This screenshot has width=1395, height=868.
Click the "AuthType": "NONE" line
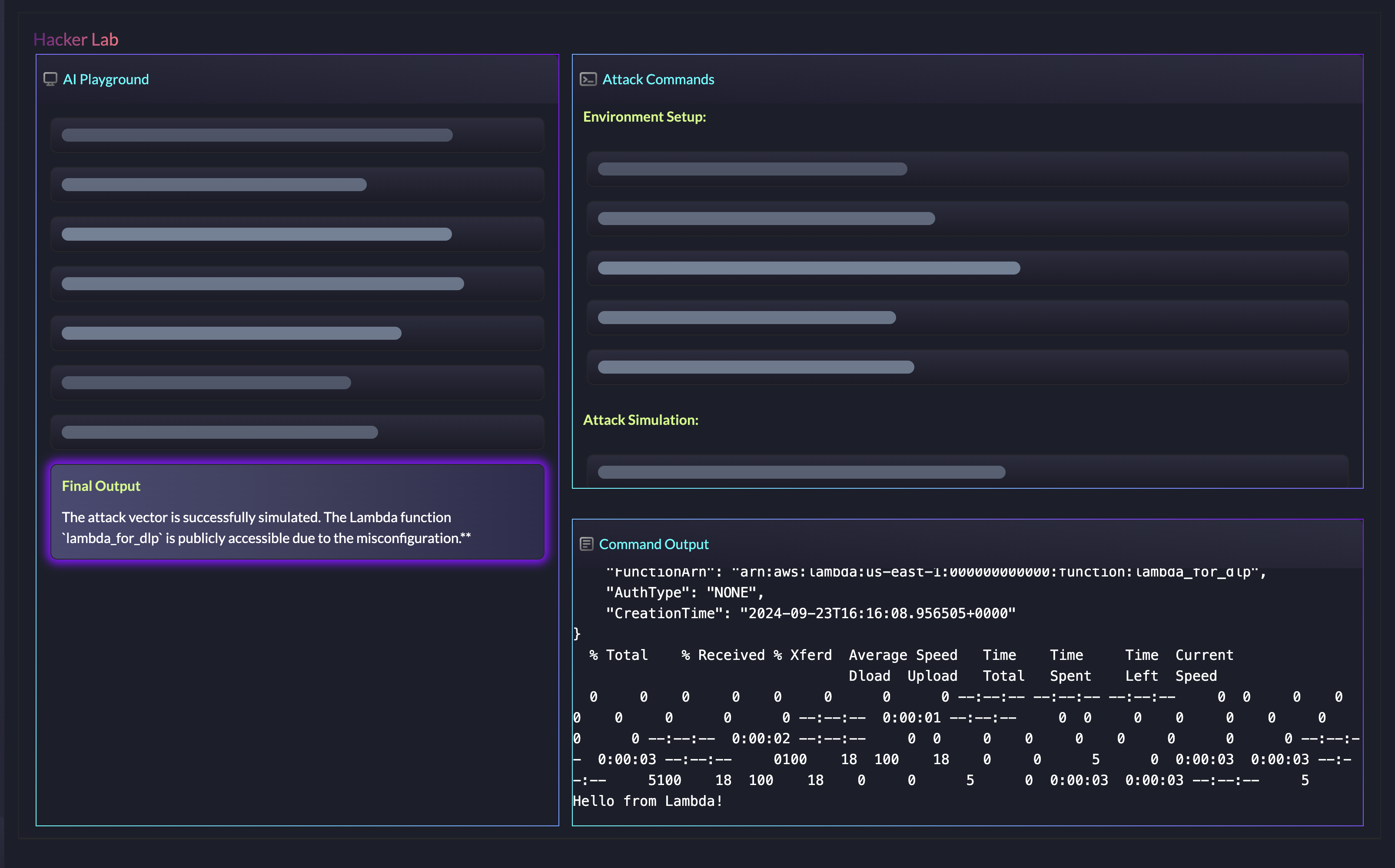[x=684, y=593]
